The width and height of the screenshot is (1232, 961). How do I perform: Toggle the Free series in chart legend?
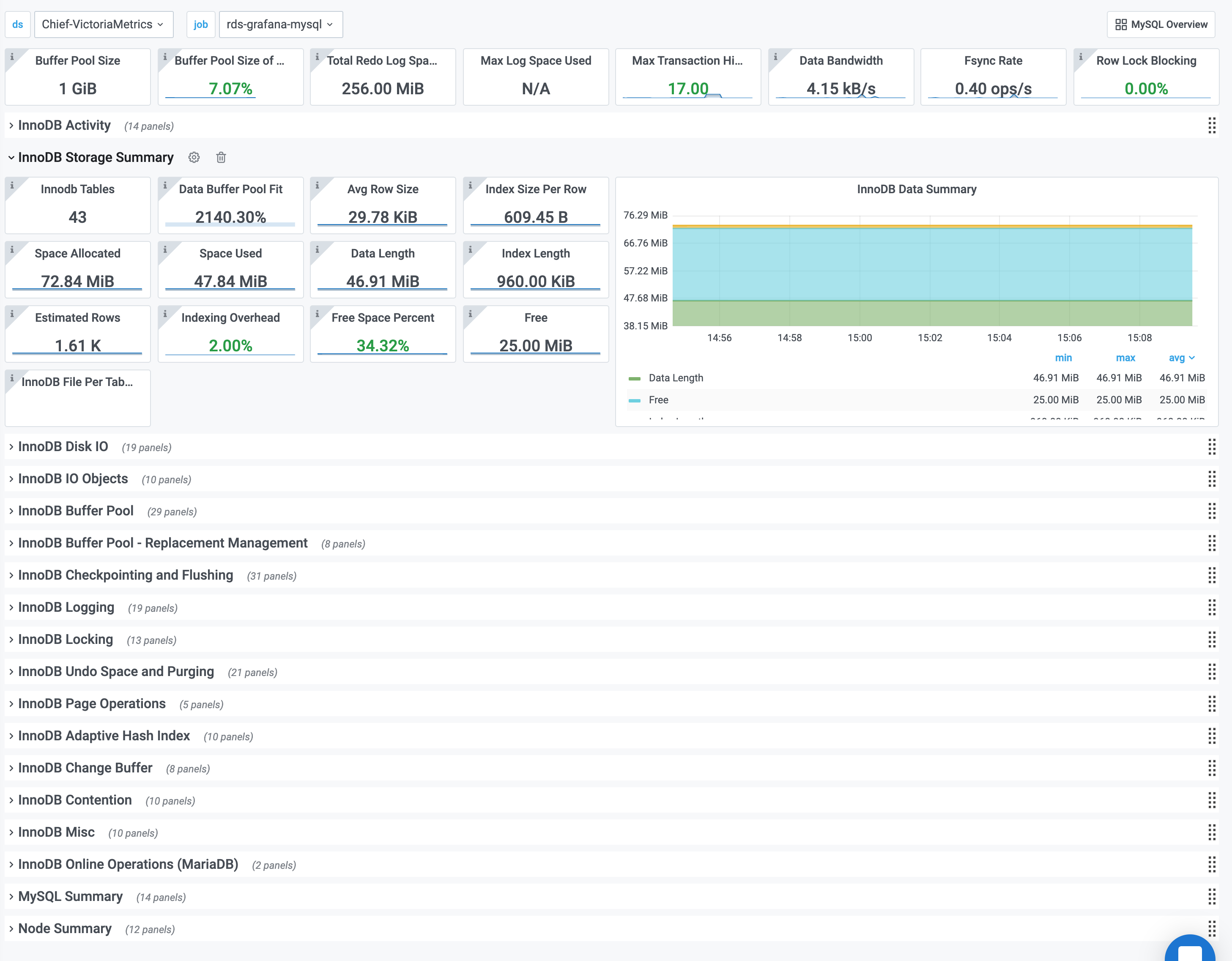[x=658, y=400]
